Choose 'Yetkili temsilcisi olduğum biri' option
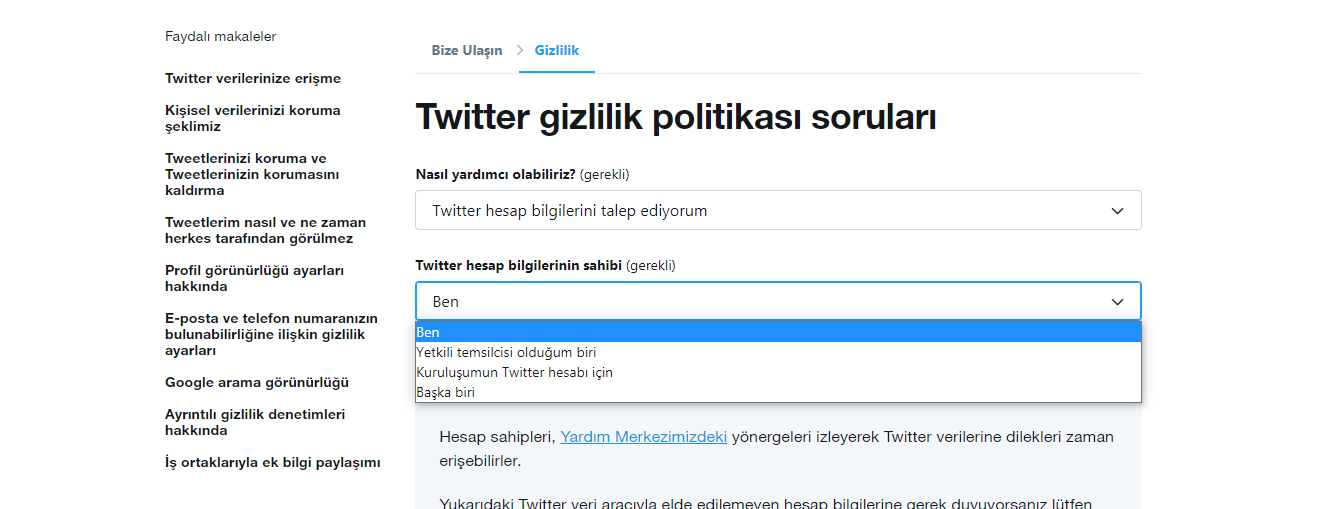The height and width of the screenshot is (509, 1323). coord(506,352)
